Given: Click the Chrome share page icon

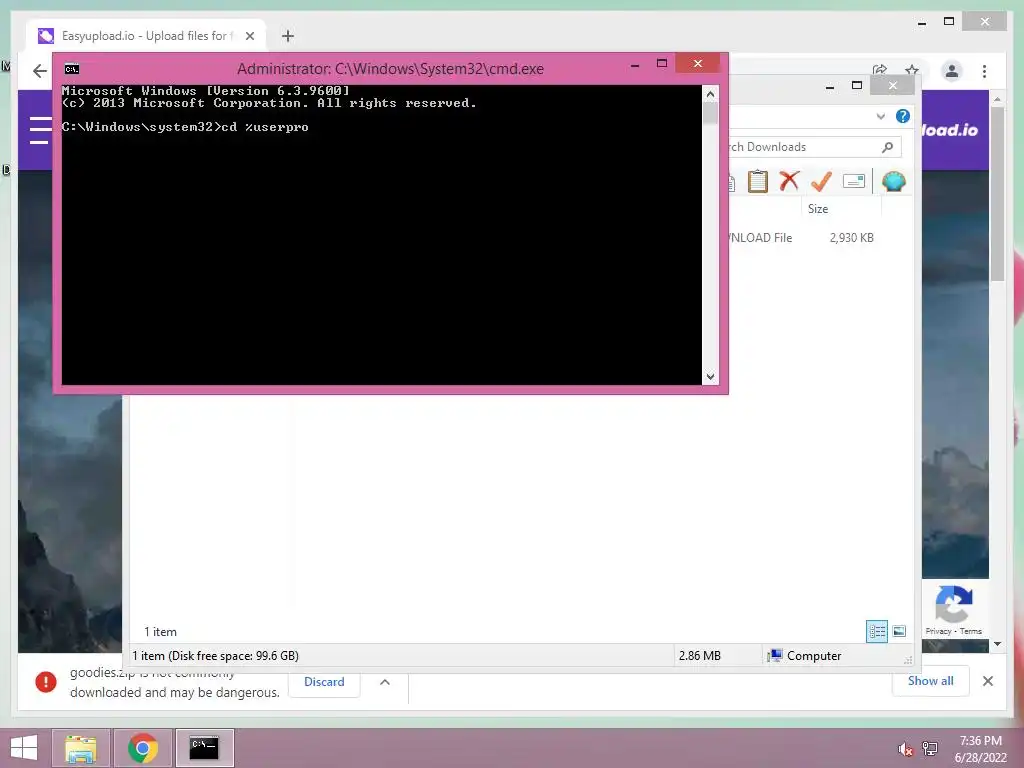Looking at the screenshot, I should 880,70.
